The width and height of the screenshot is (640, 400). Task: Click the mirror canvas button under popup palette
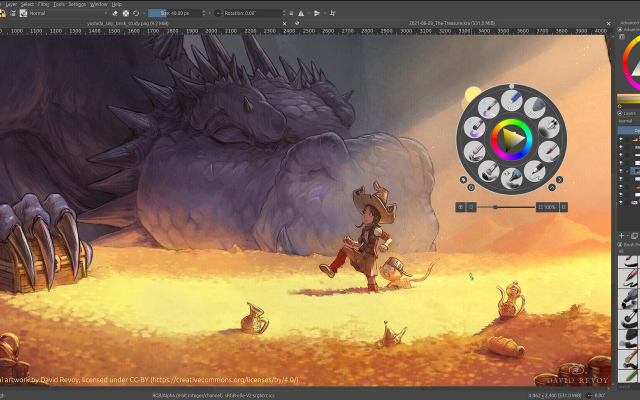point(460,207)
